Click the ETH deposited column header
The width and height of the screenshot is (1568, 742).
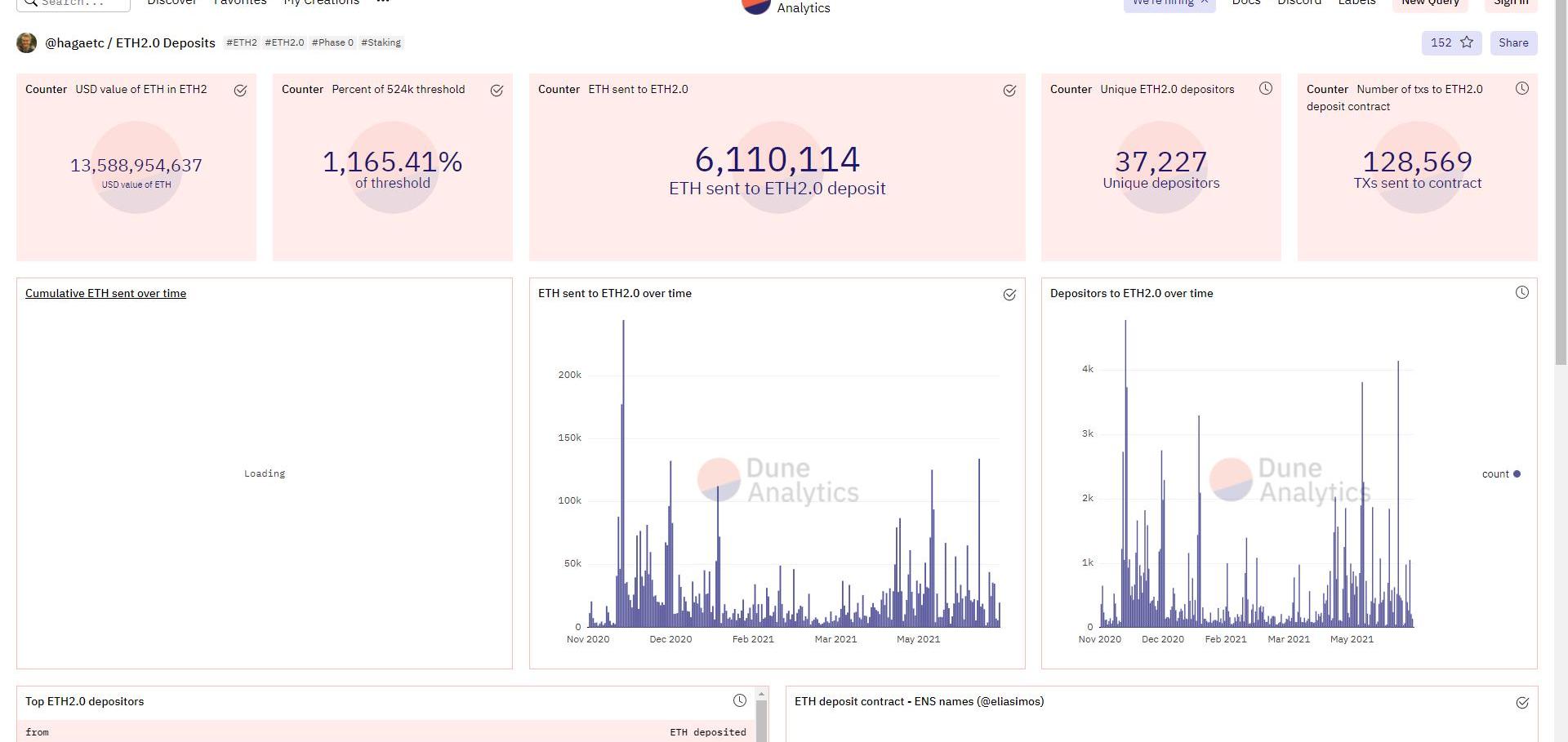click(707, 732)
